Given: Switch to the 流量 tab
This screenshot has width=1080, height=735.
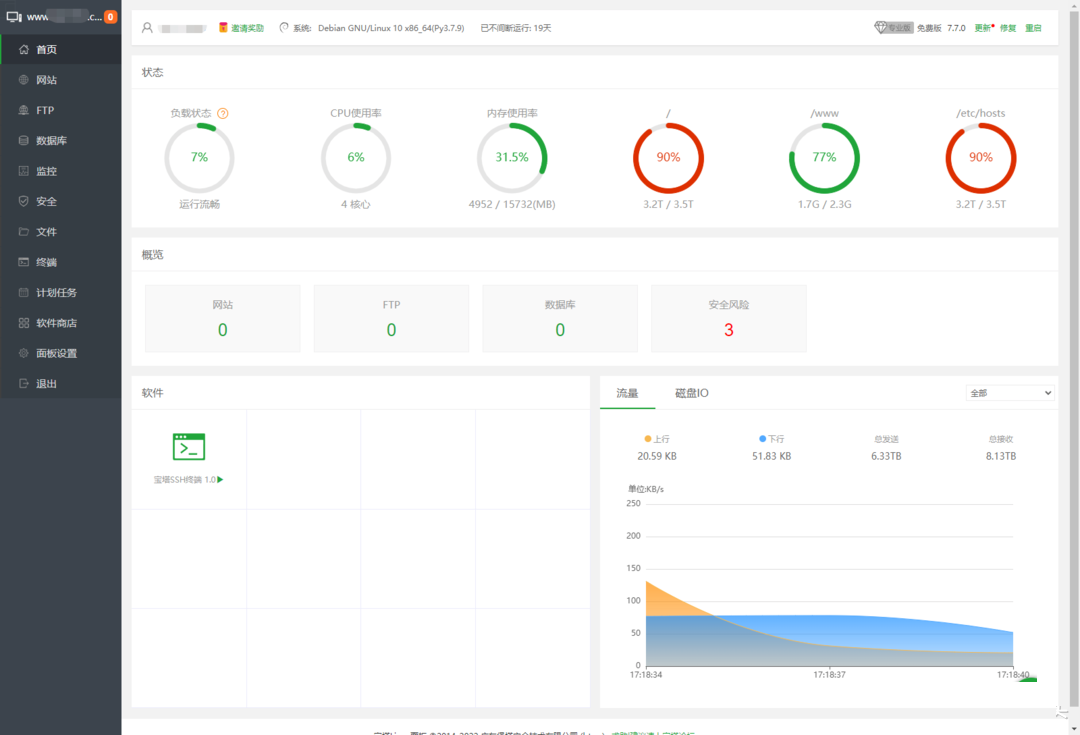Looking at the screenshot, I should [627, 393].
